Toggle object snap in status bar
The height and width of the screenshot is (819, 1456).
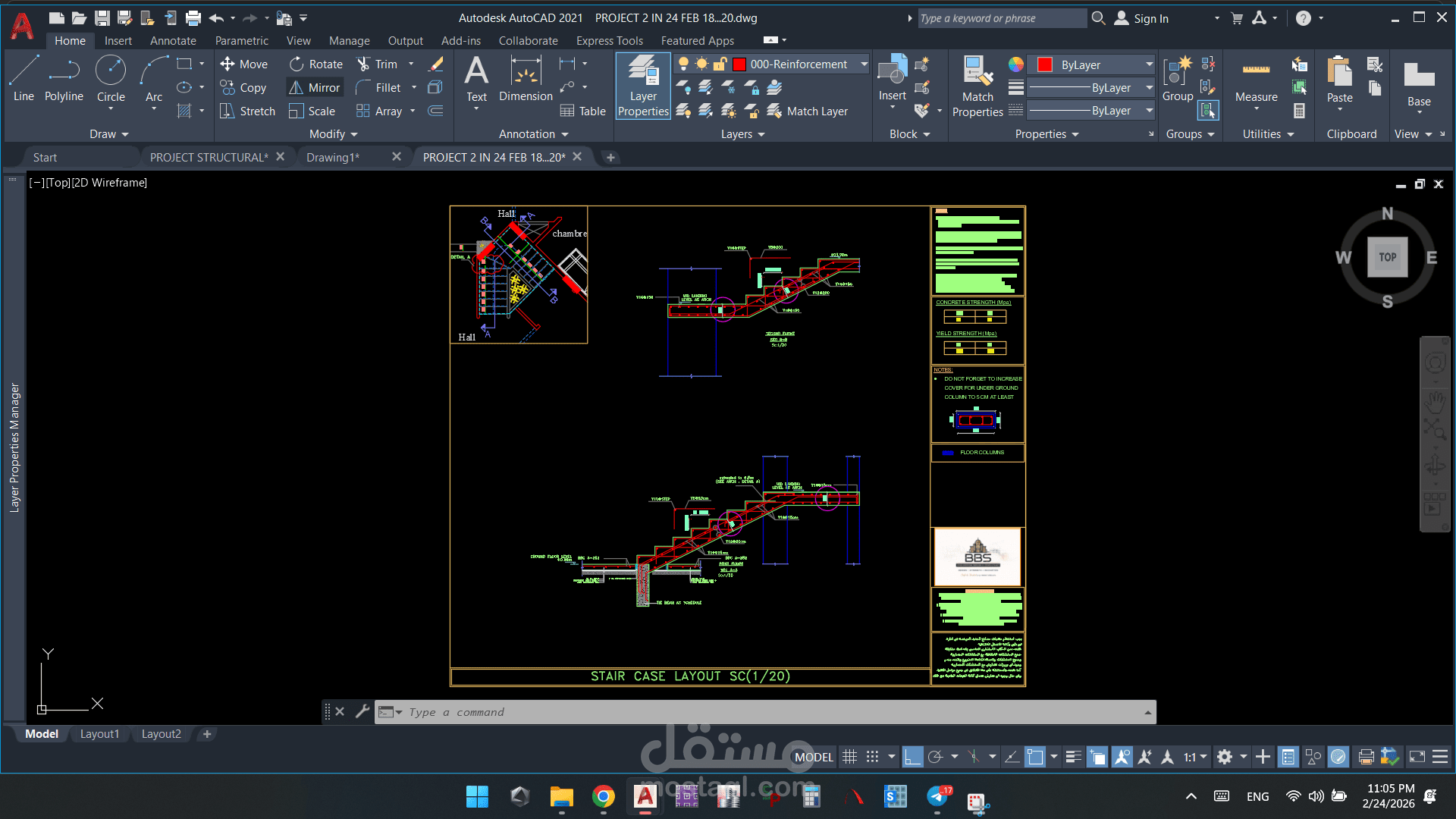coord(1035,757)
